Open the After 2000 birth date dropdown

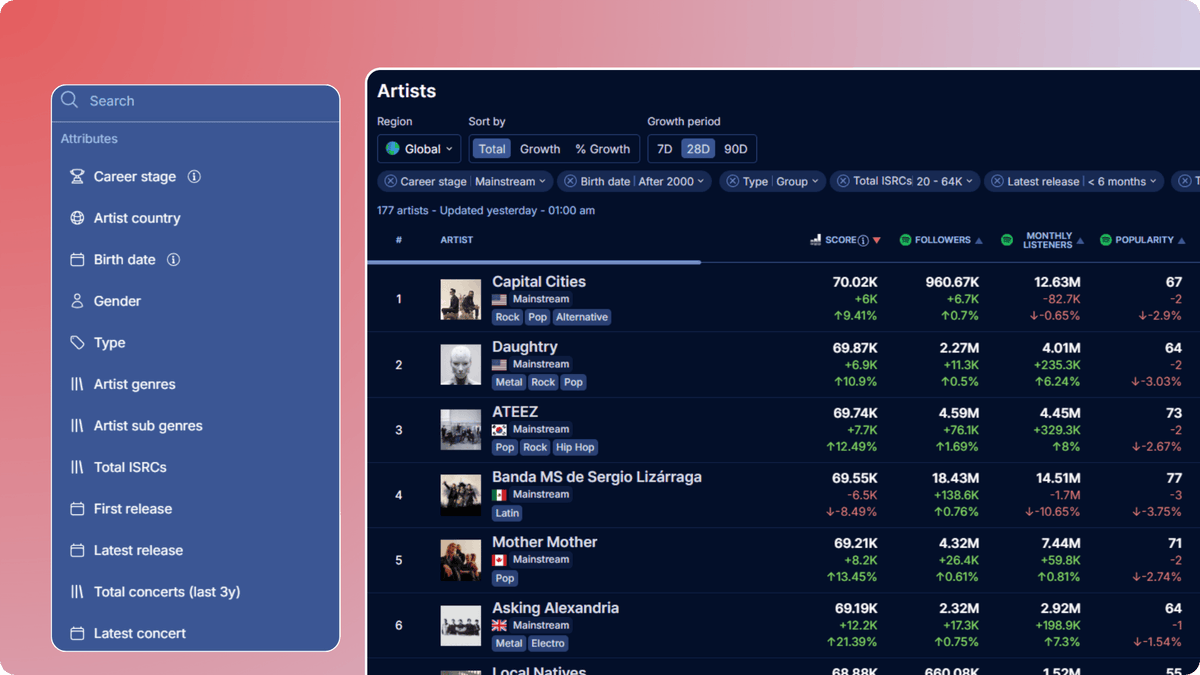coord(671,181)
